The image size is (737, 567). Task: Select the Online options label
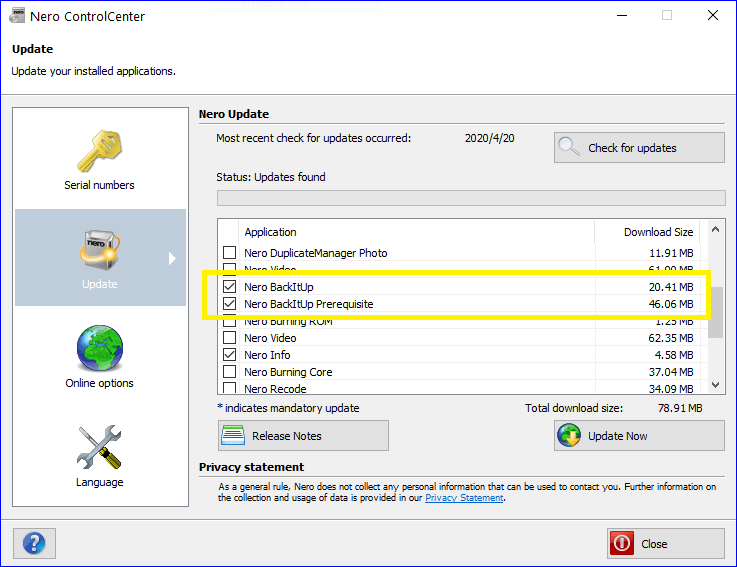point(99,383)
